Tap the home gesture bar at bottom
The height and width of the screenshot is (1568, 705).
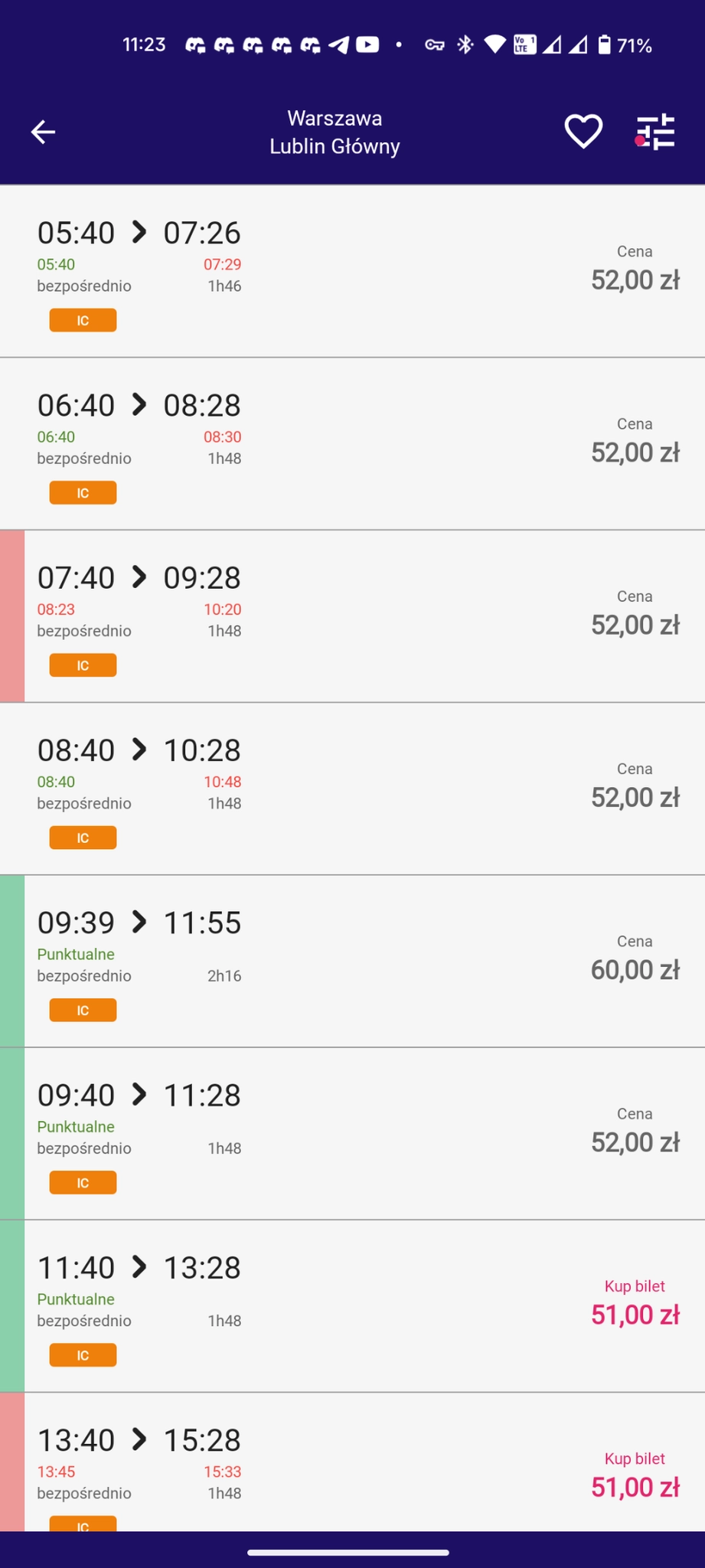point(348,1553)
